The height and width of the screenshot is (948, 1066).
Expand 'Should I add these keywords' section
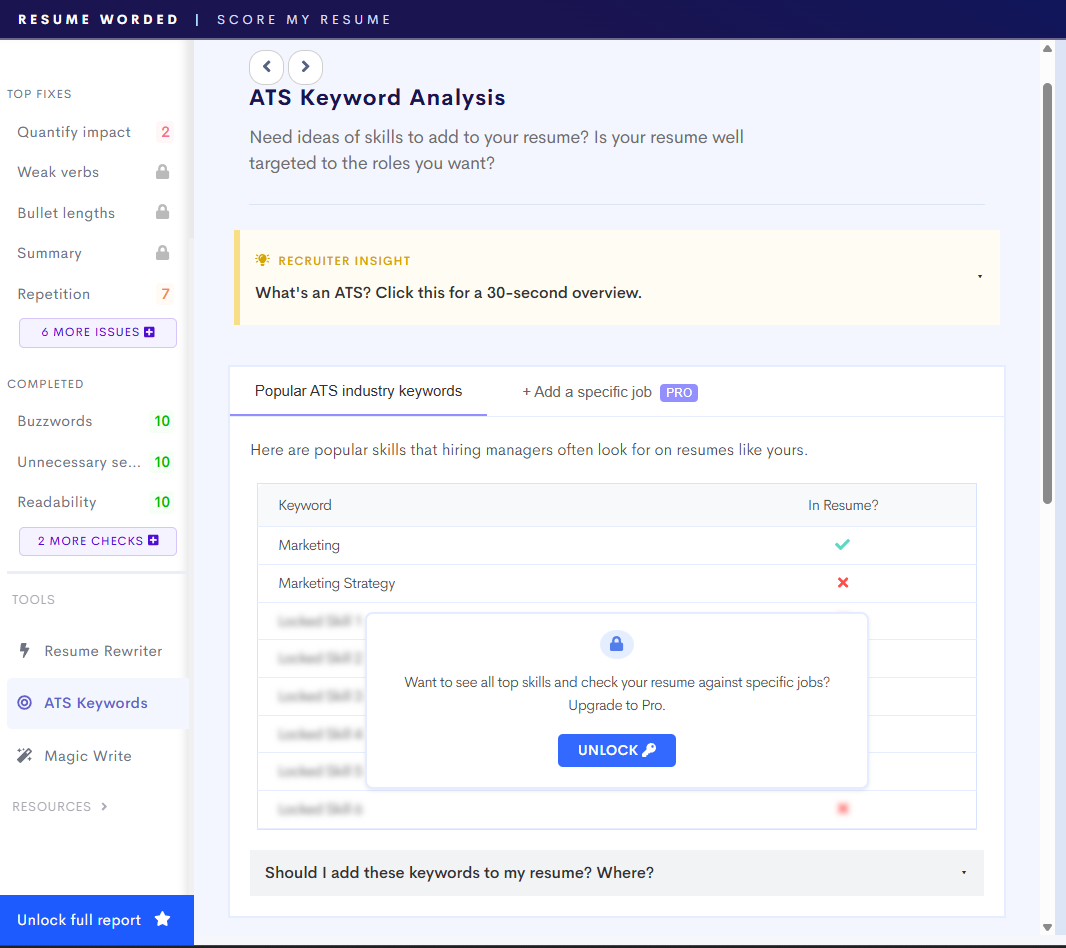pyautogui.click(x=617, y=873)
